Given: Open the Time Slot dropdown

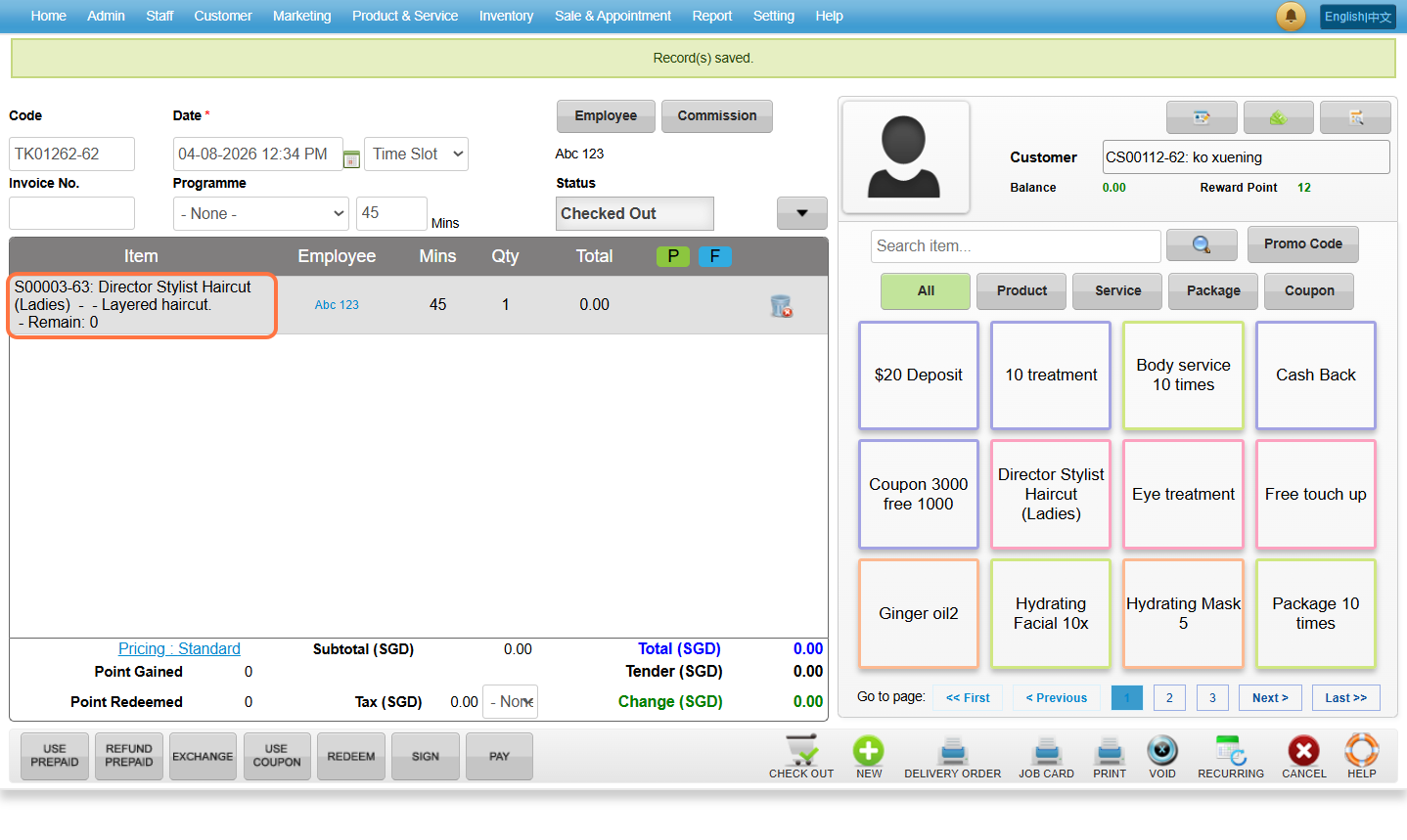Looking at the screenshot, I should (416, 155).
